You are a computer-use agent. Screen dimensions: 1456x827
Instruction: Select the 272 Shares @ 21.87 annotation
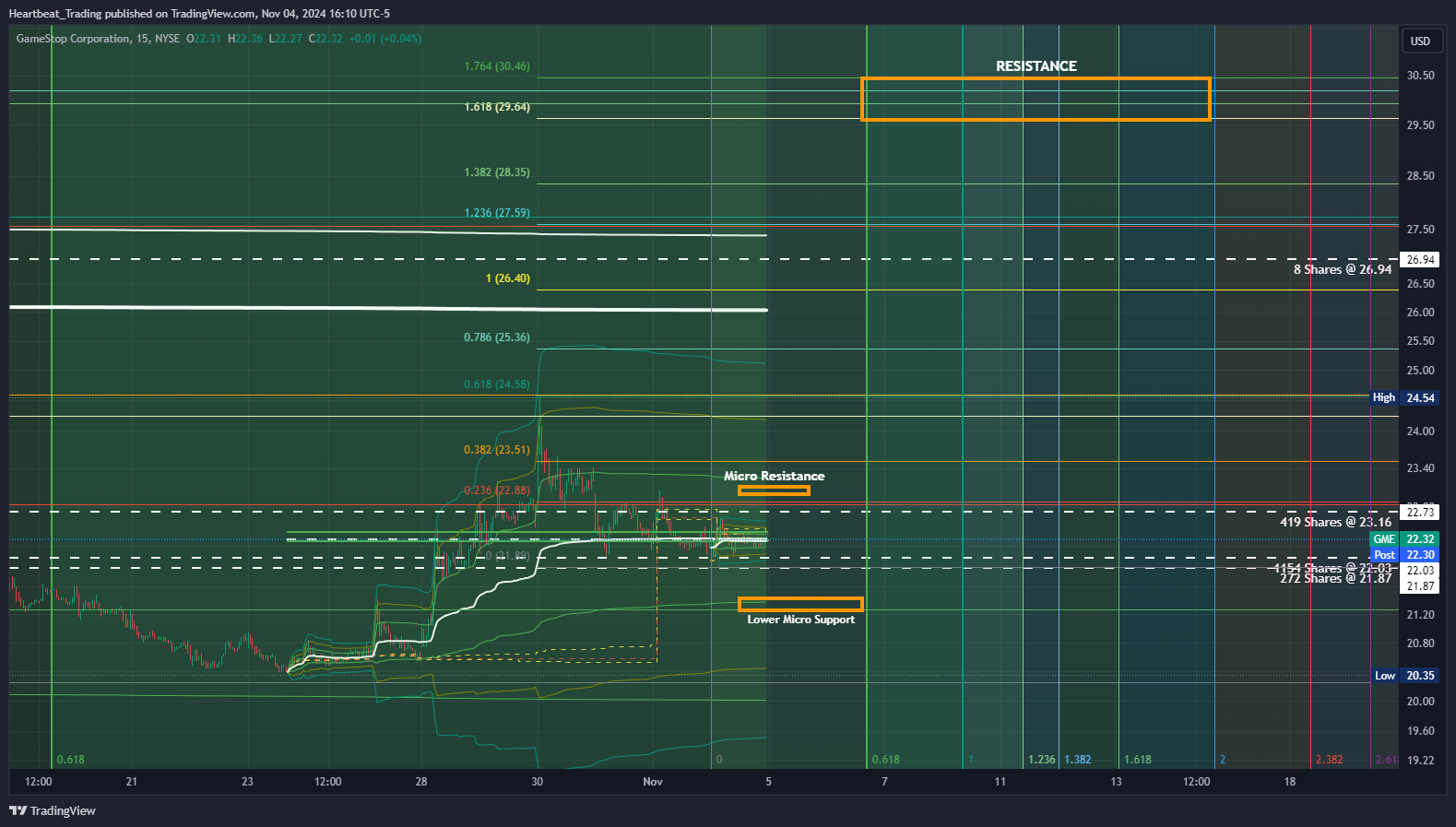pos(1335,578)
